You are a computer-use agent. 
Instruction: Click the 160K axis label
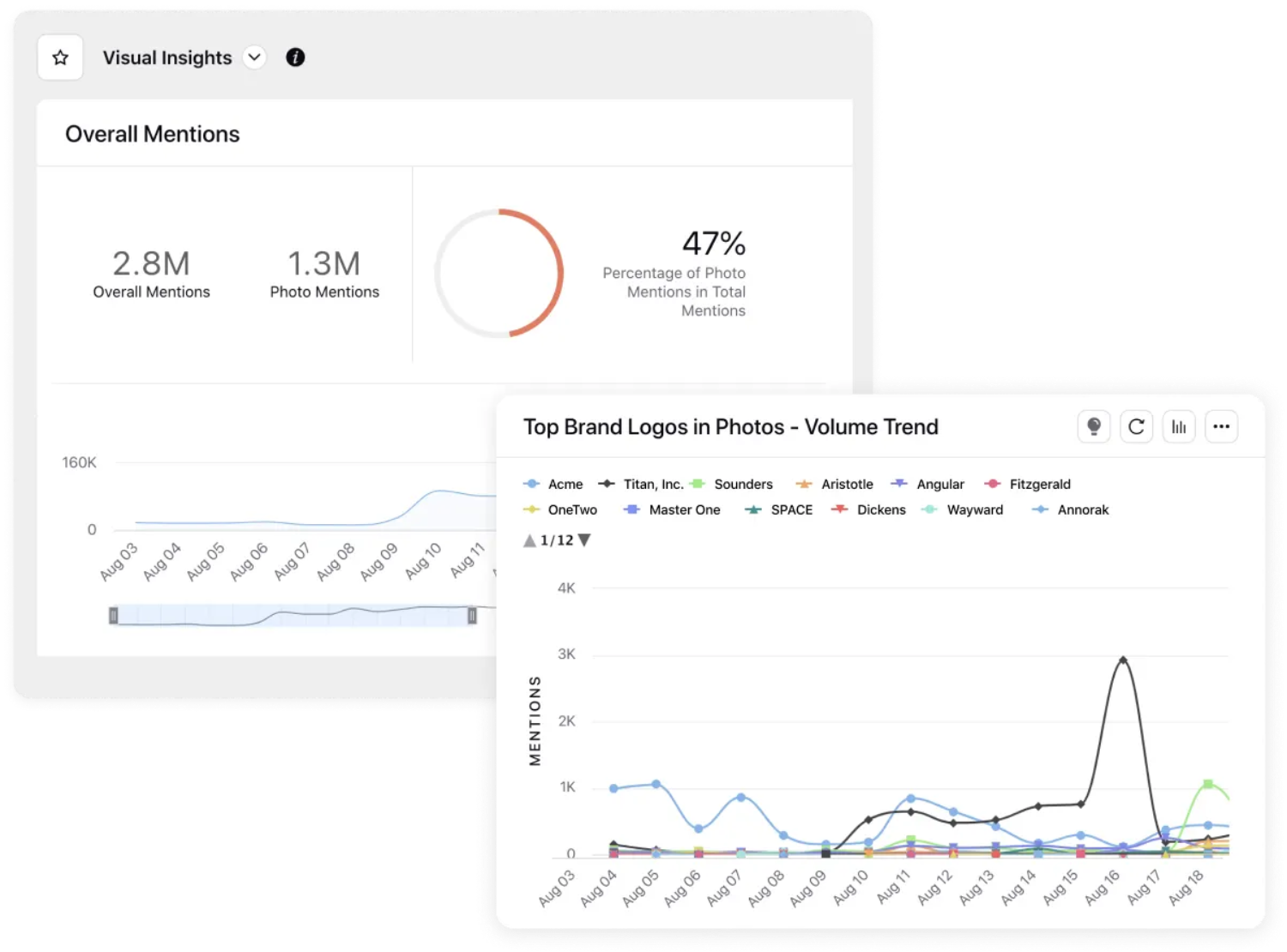pos(79,462)
